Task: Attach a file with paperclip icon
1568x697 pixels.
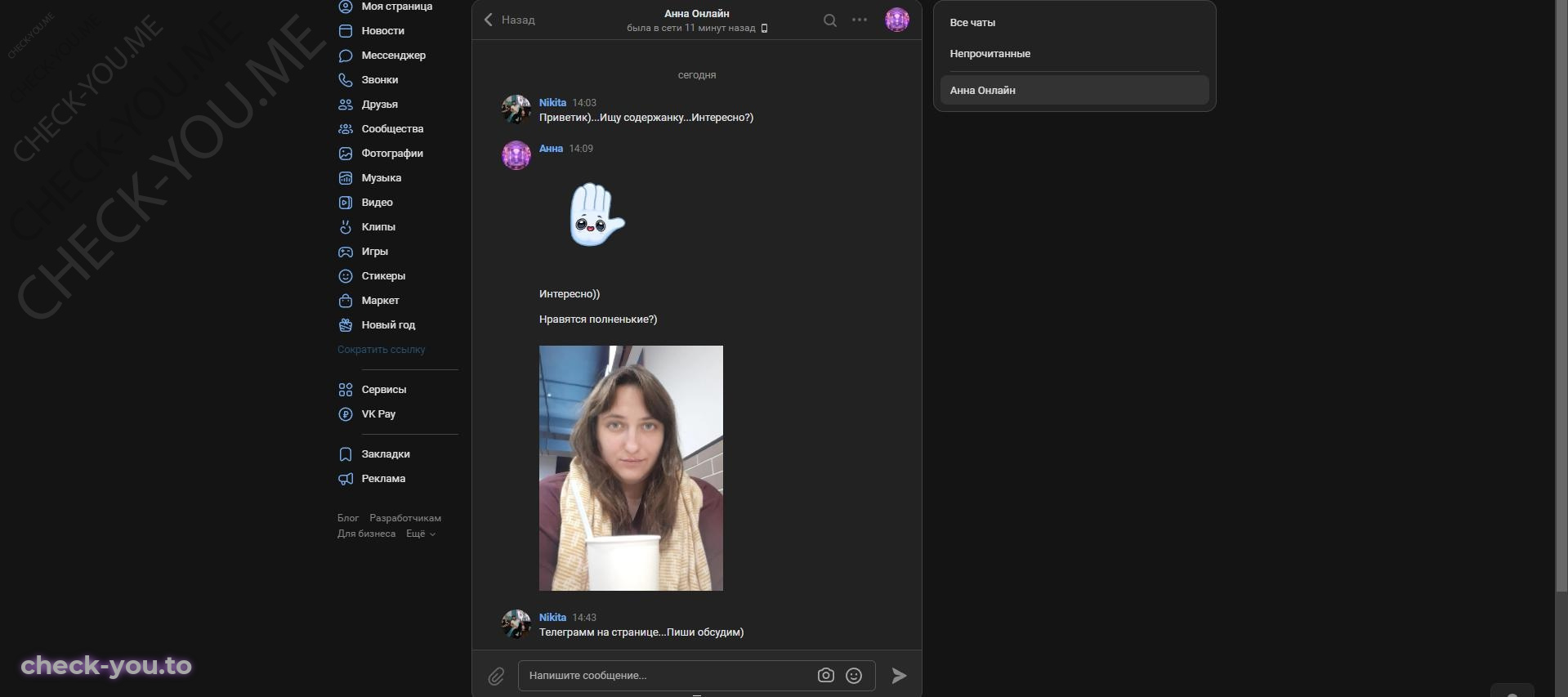Action: (497, 676)
